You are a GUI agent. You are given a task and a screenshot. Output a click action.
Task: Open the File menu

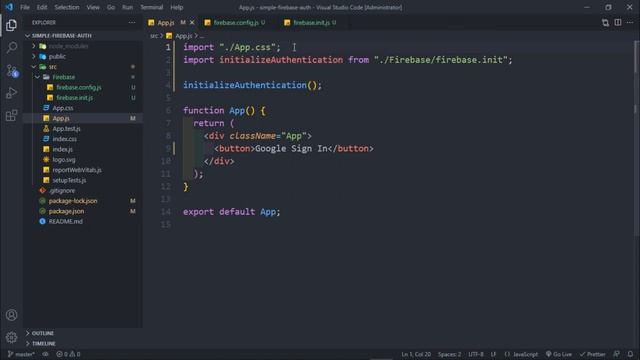click(x=25, y=7)
